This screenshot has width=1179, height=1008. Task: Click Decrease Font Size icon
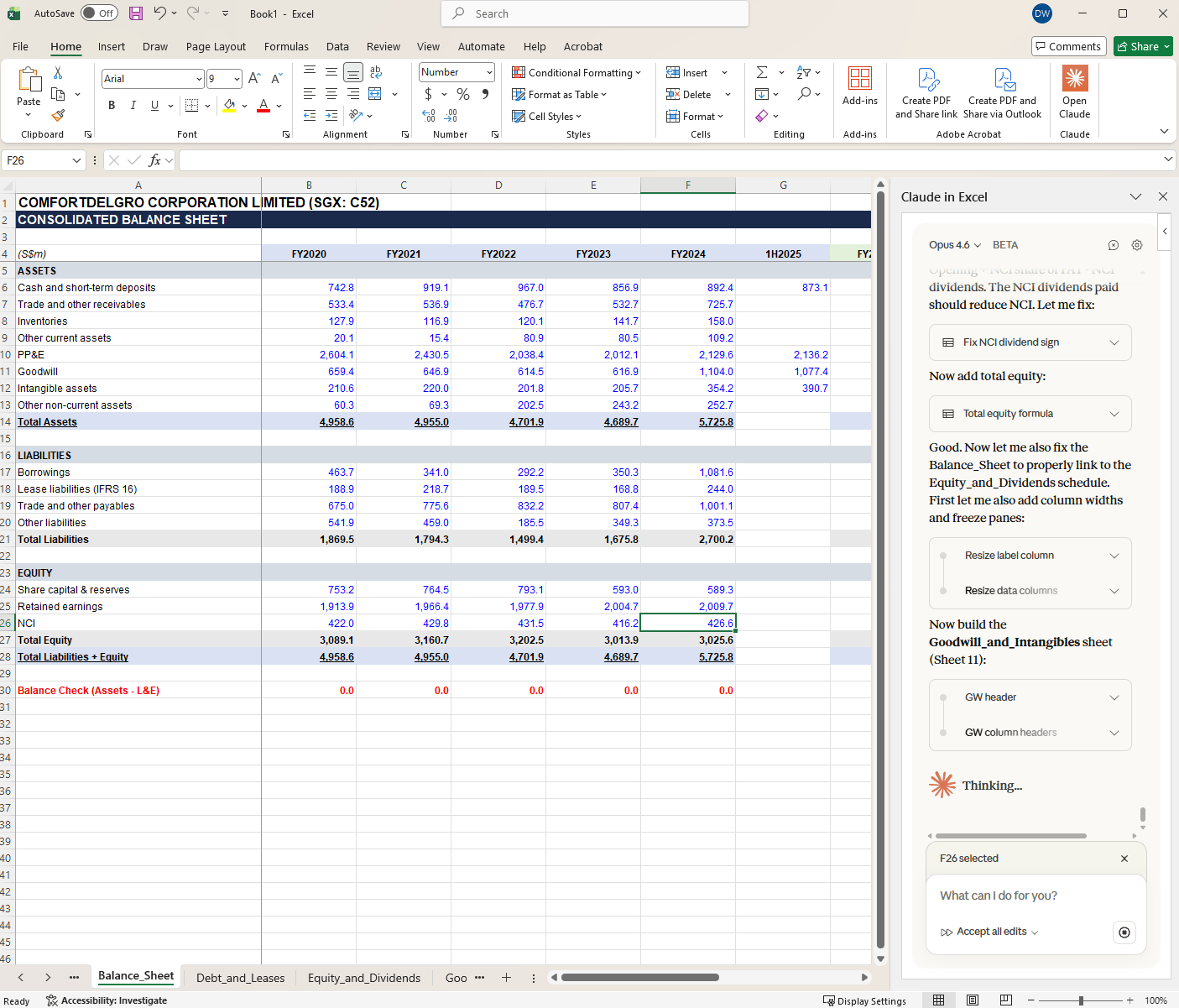tap(276, 79)
